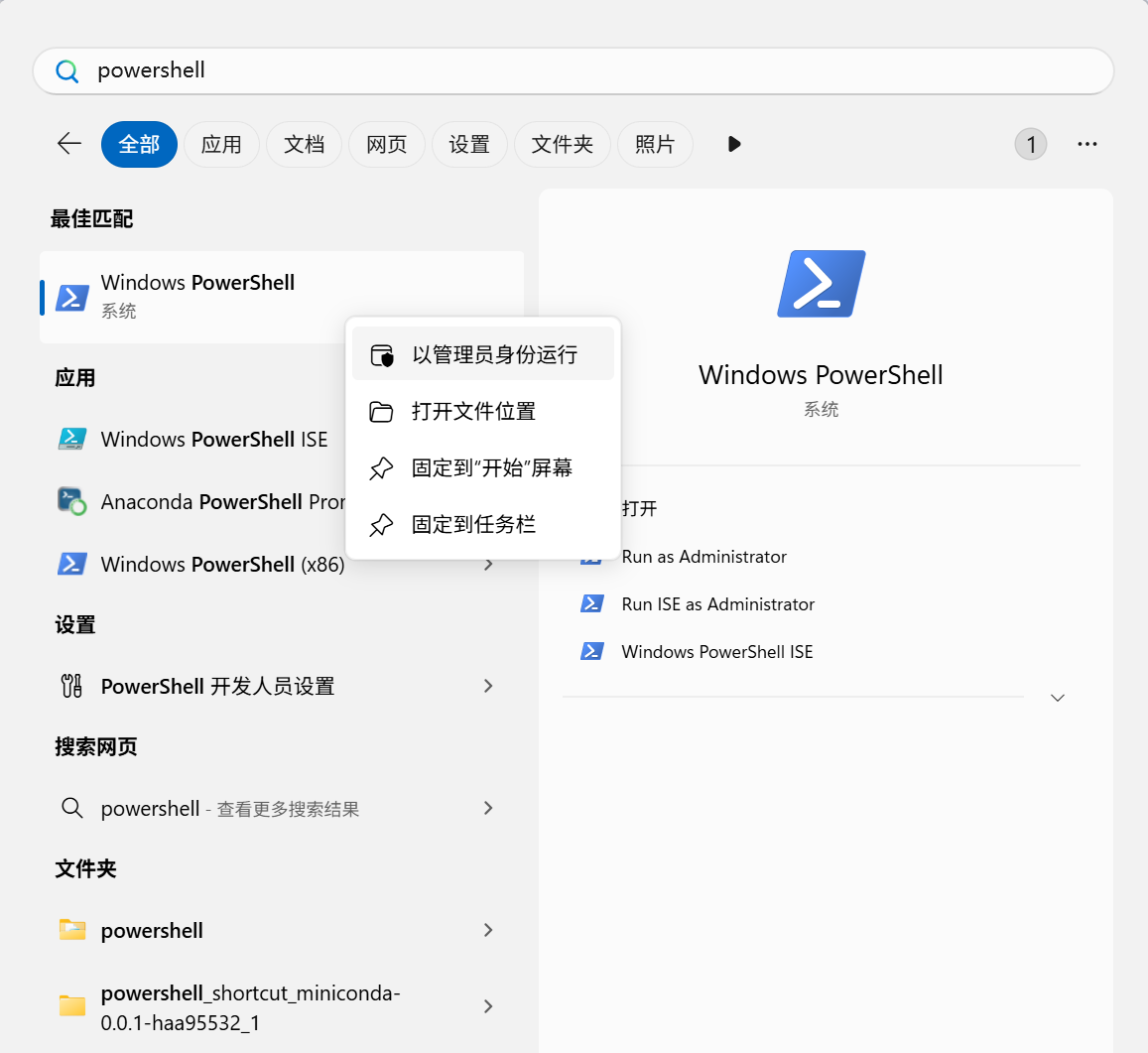The width and height of the screenshot is (1148, 1053).
Task: Open the three-dot more options menu
Action: [1087, 144]
